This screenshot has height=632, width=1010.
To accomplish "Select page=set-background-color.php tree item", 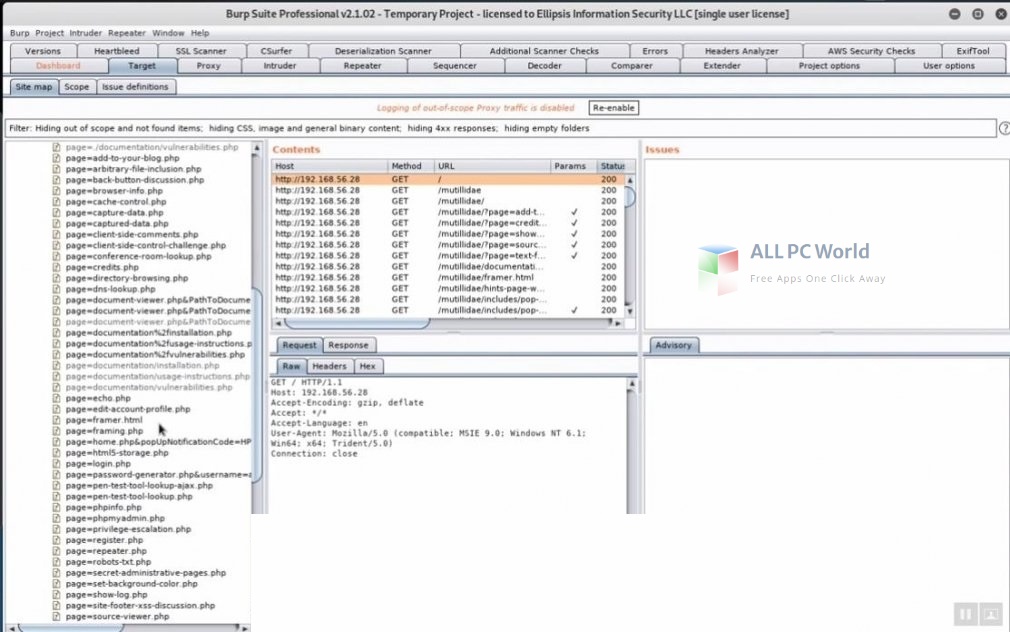I will tap(131, 584).
